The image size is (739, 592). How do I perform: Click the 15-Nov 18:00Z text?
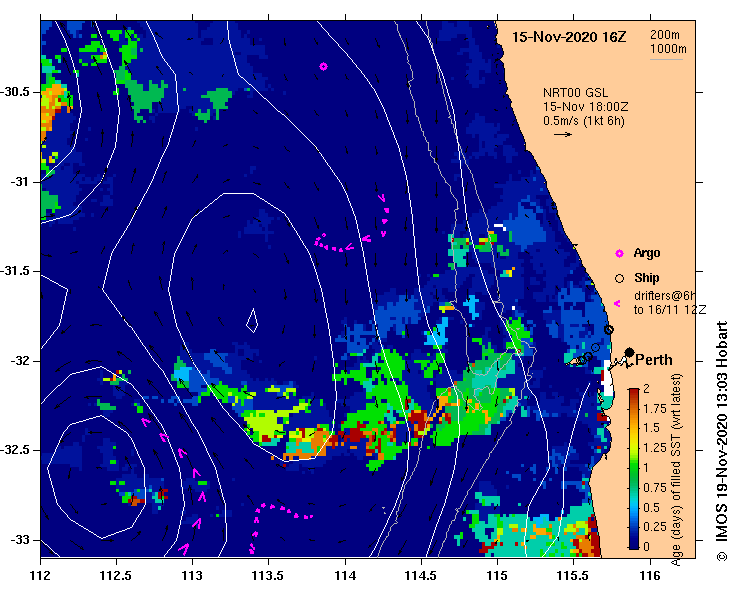click(x=585, y=107)
